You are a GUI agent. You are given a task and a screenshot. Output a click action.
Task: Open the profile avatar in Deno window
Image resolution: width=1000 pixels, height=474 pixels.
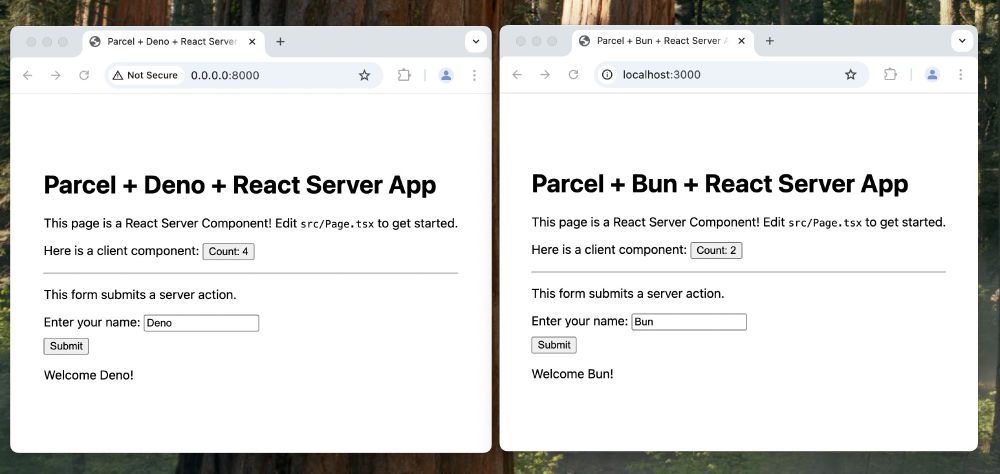pos(446,75)
